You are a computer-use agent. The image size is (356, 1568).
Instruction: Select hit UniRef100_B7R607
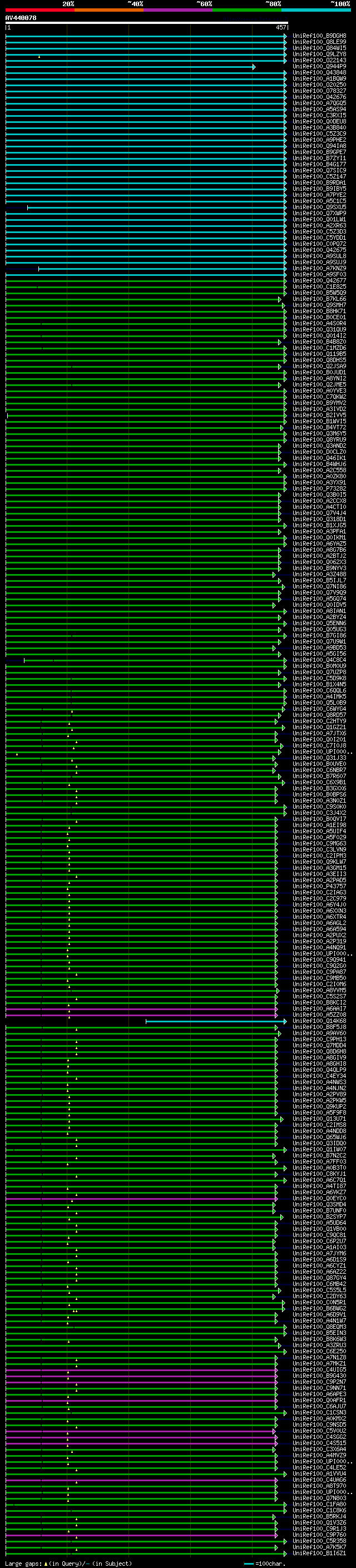point(319,776)
